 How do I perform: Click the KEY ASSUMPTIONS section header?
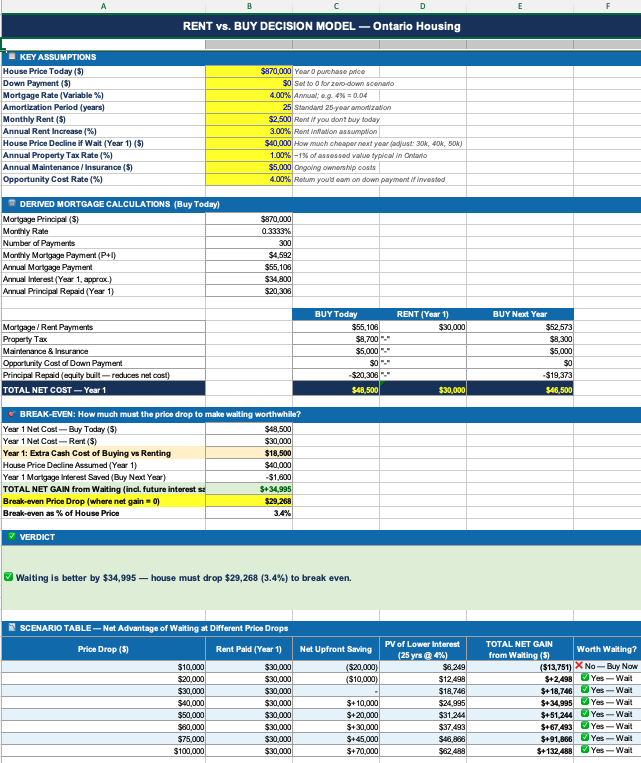(321, 57)
